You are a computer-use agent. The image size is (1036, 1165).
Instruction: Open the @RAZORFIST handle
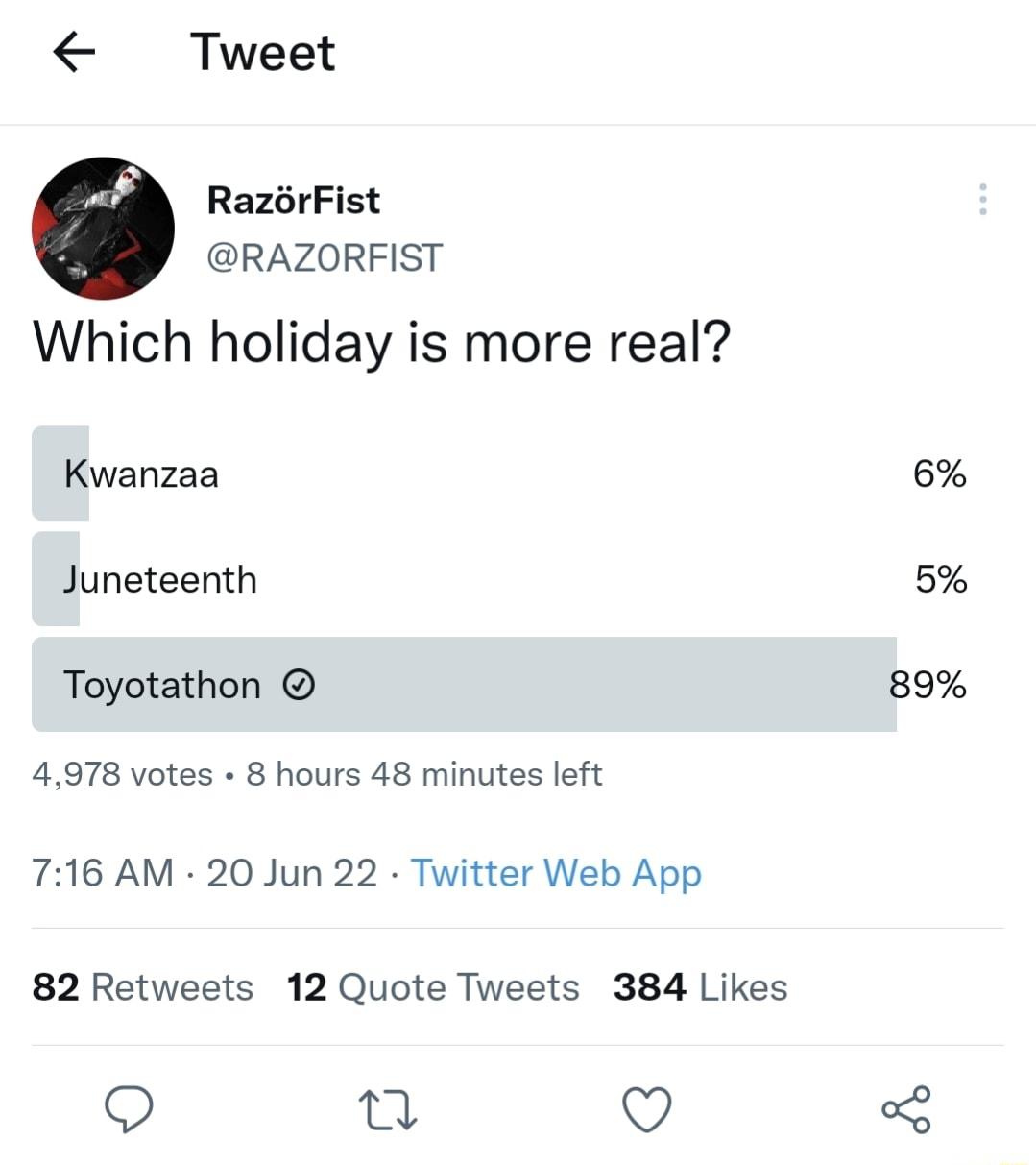(325, 257)
